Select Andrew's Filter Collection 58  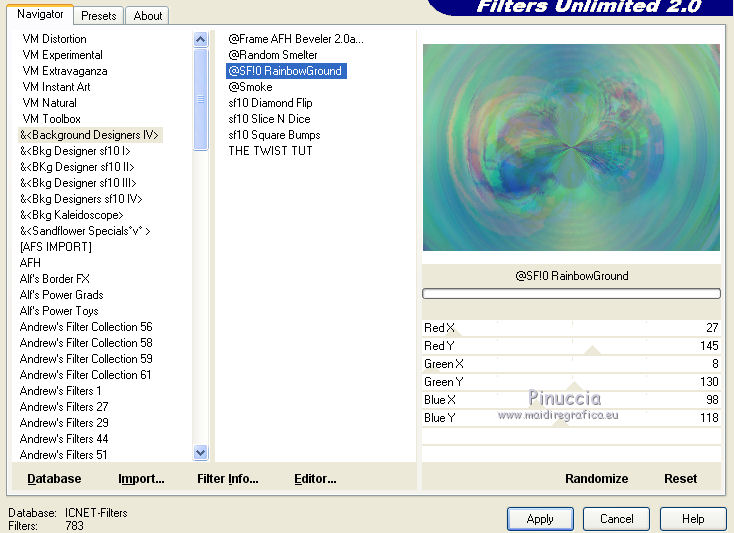pyautogui.click(x=86, y=343)
